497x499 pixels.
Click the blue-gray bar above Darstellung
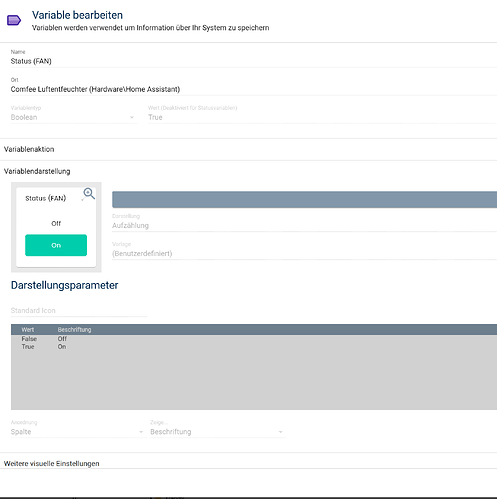(304, 200)
